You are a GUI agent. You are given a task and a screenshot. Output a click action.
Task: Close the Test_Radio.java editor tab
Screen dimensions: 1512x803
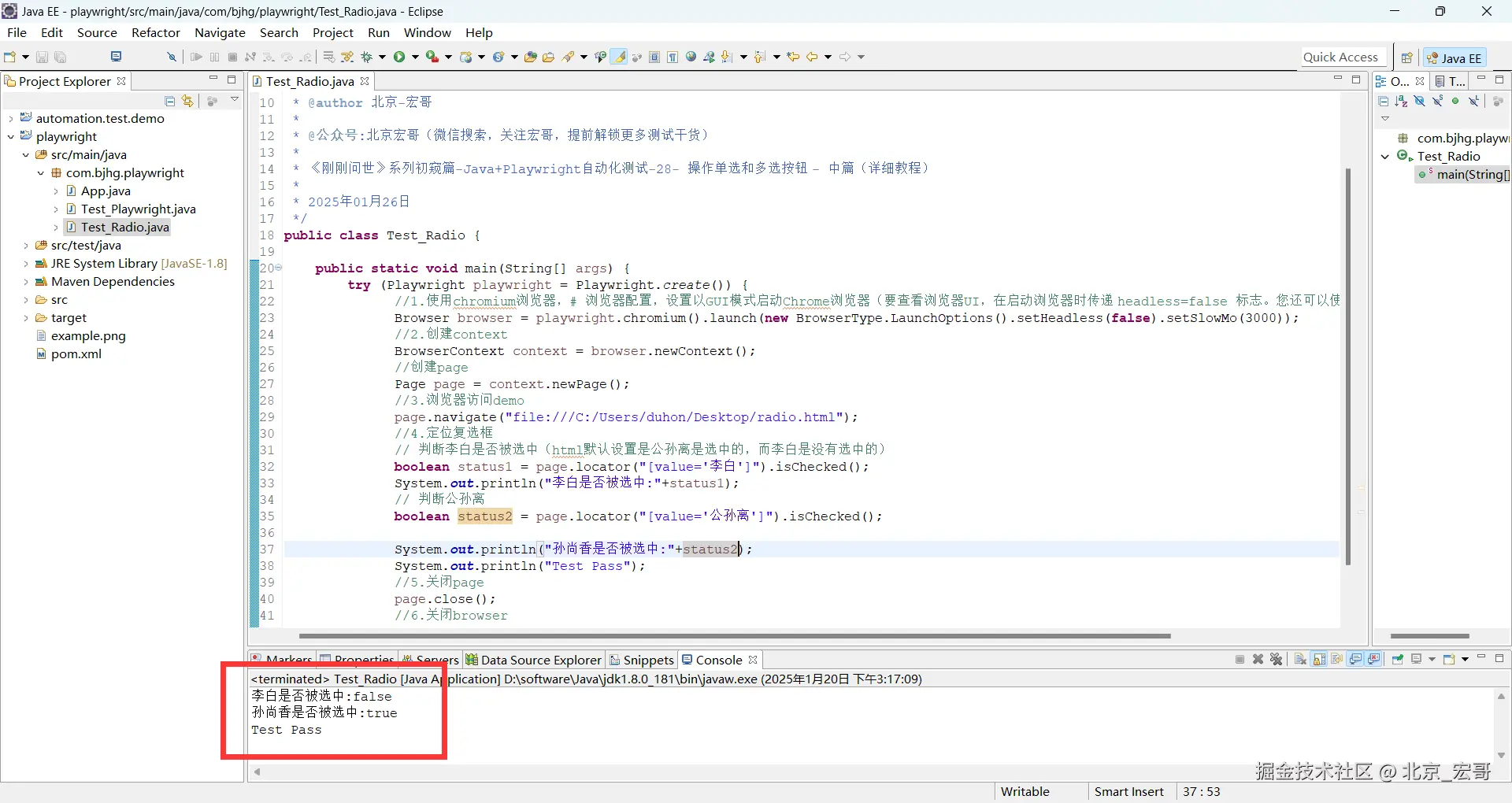365,81
